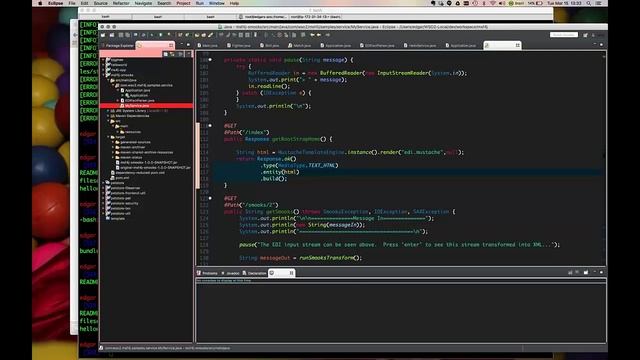
Task: Expand the Application.java tree node
Action: coord(118,90)
